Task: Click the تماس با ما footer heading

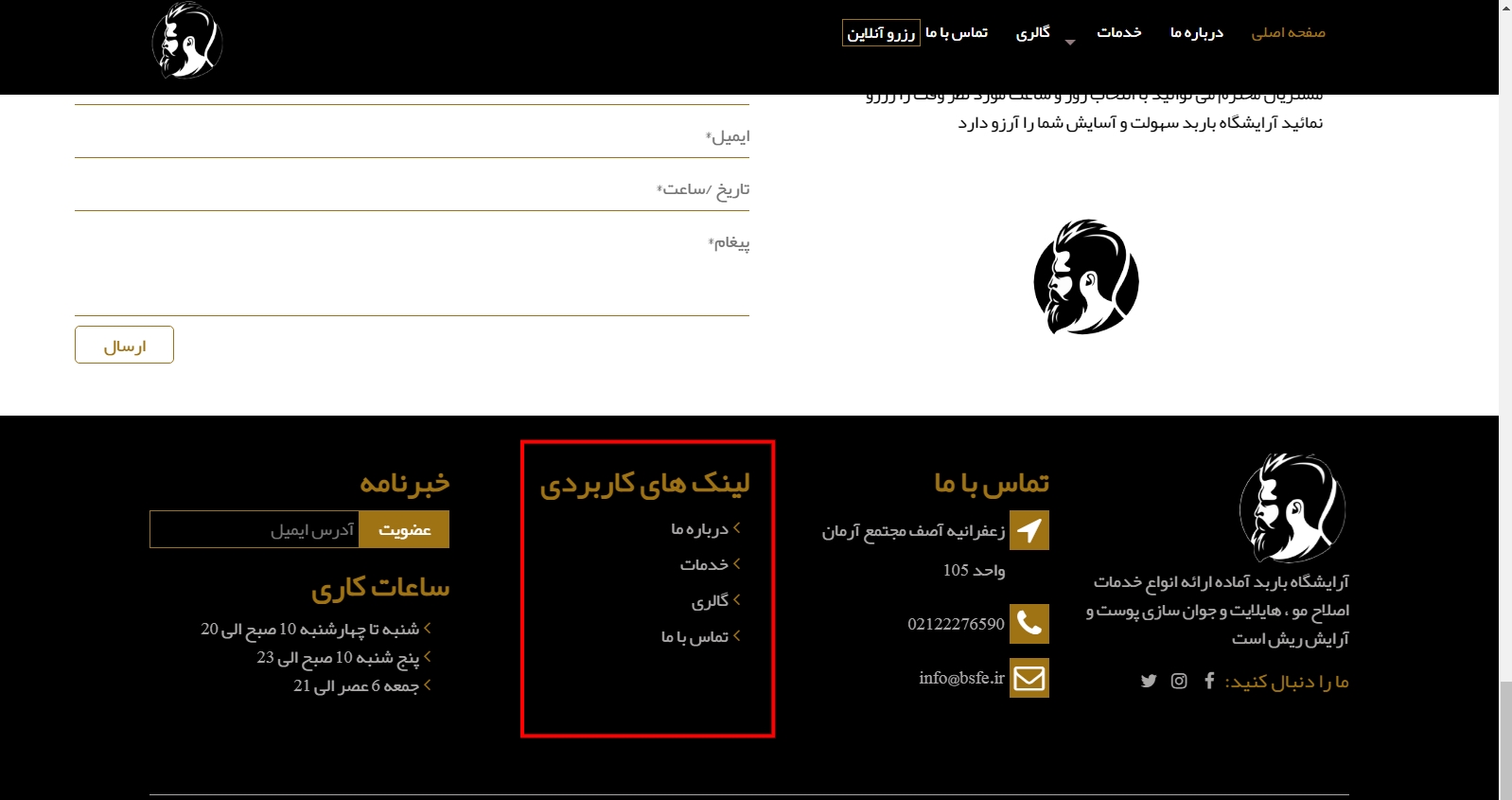Action: [992, 483]
